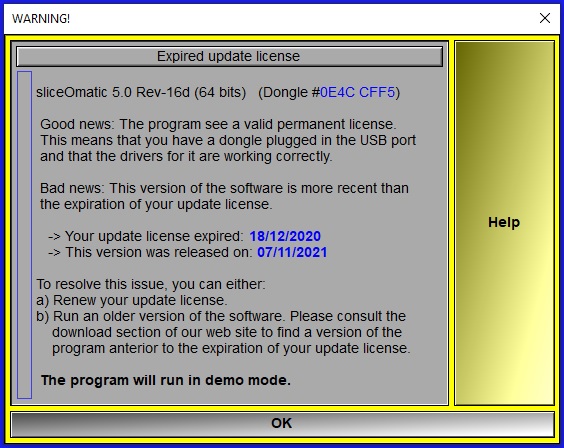The width and height of the screenshot is (564, 448).
Task: Click the OK button
Action: click(282, 424)
